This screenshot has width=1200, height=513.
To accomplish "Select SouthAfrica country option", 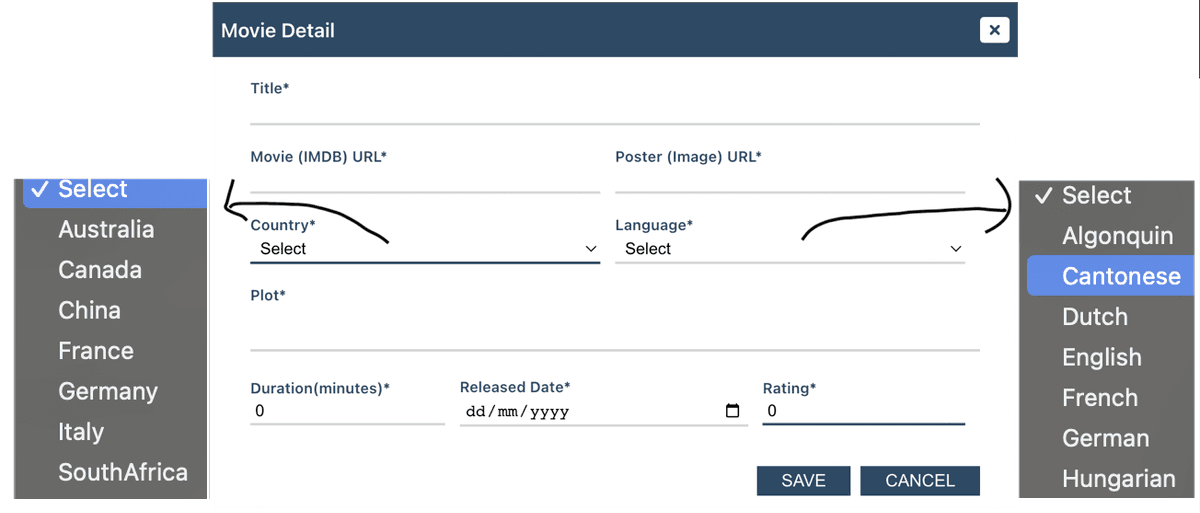I will point(122,472).
